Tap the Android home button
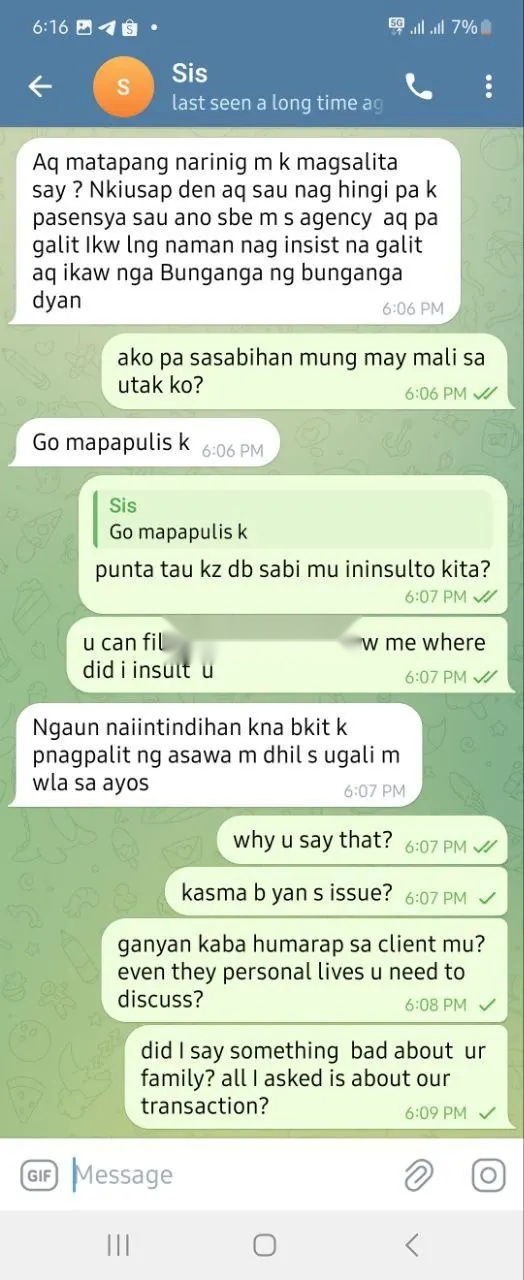Screen dimensions: 524x1280 [264, 1244]
